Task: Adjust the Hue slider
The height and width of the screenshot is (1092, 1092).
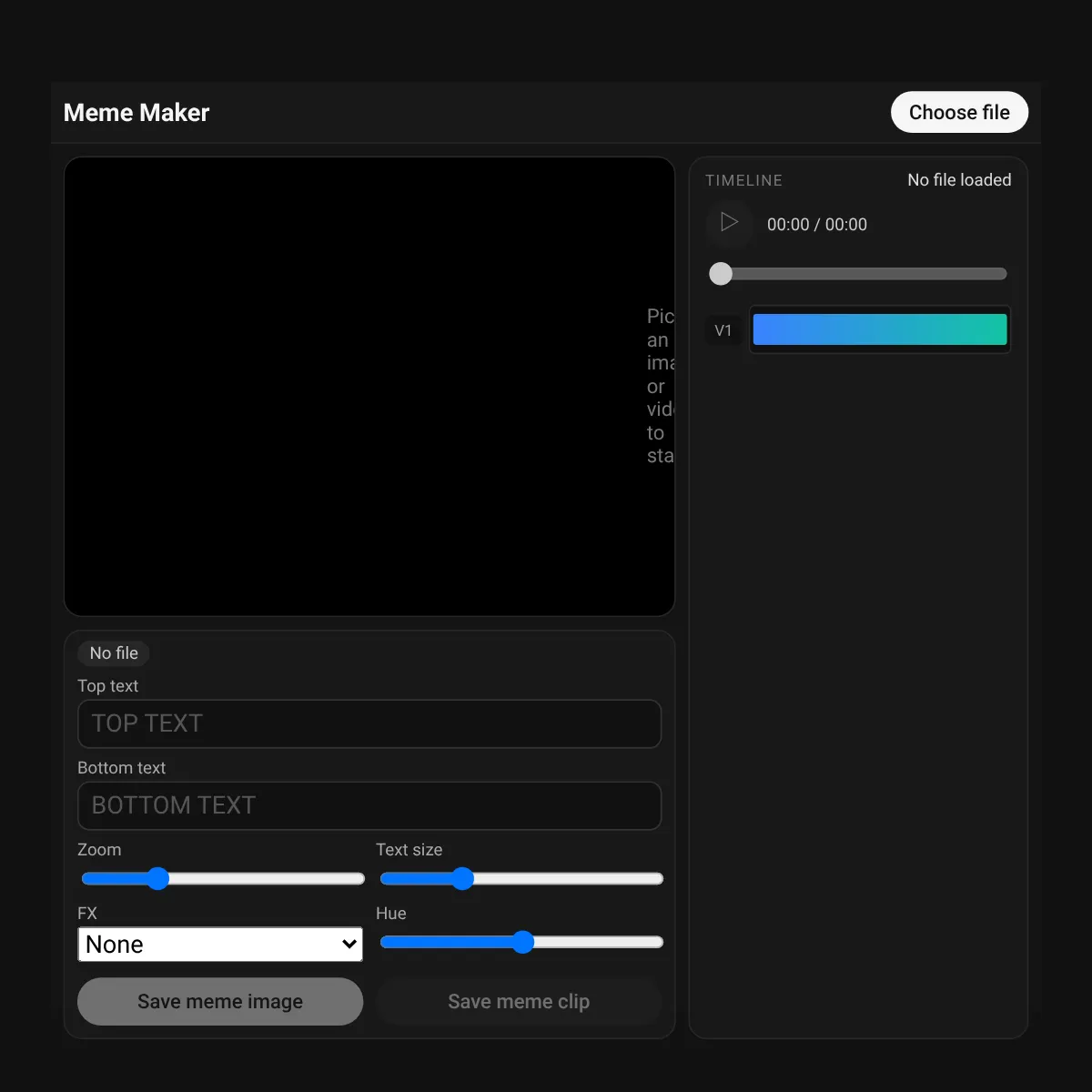Action: (521, 942)
